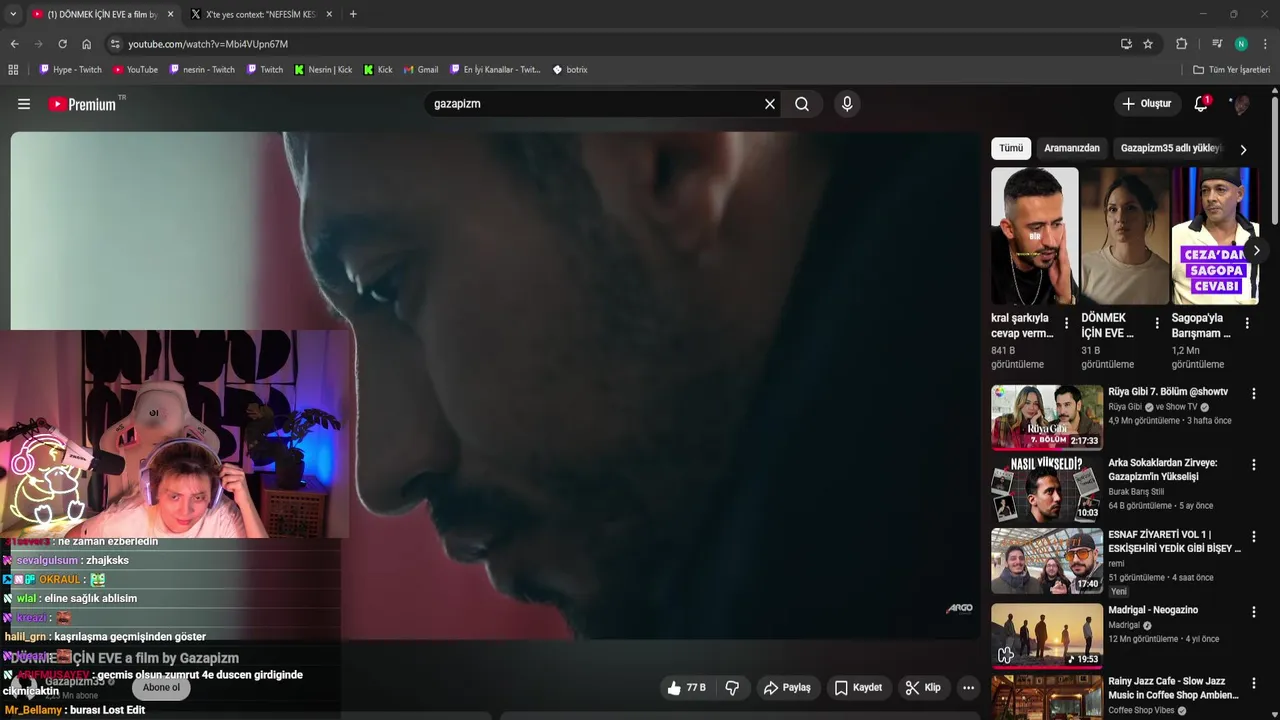
Task: Open options for DÖNMEK İÇİN EVE short
Action: coord(1157,323)
